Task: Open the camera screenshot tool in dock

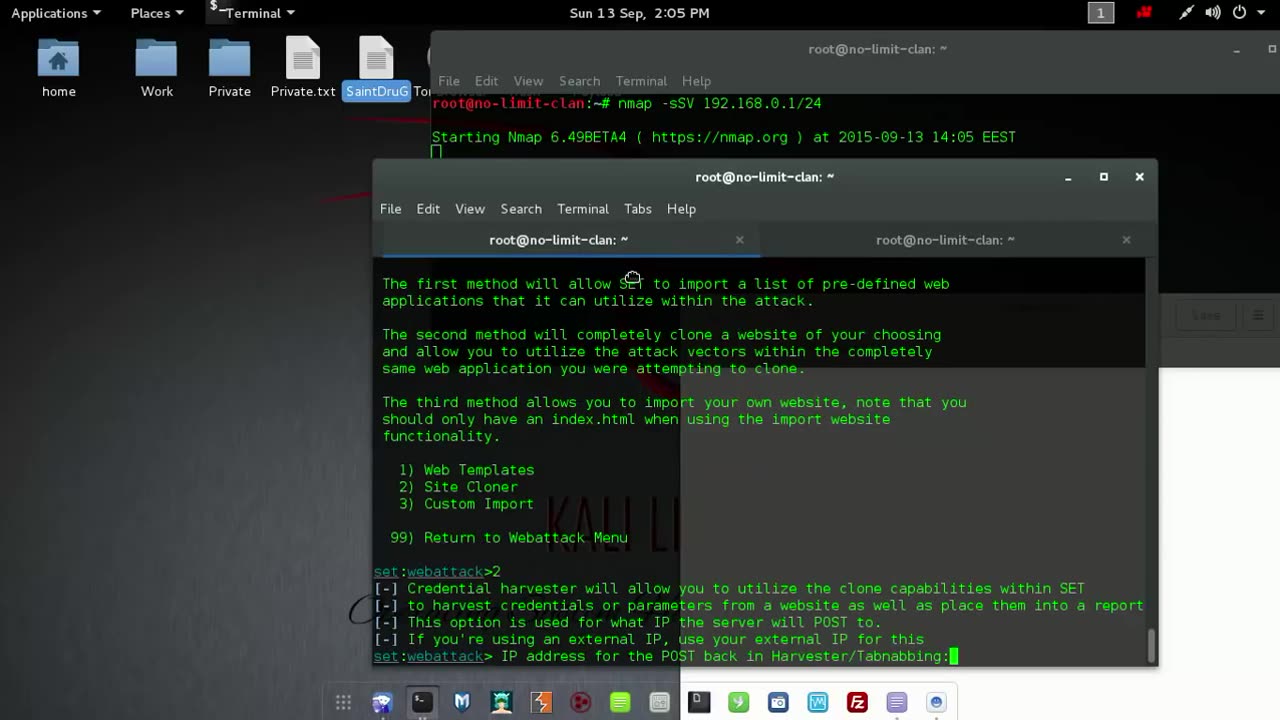Action: pos(778,703)
